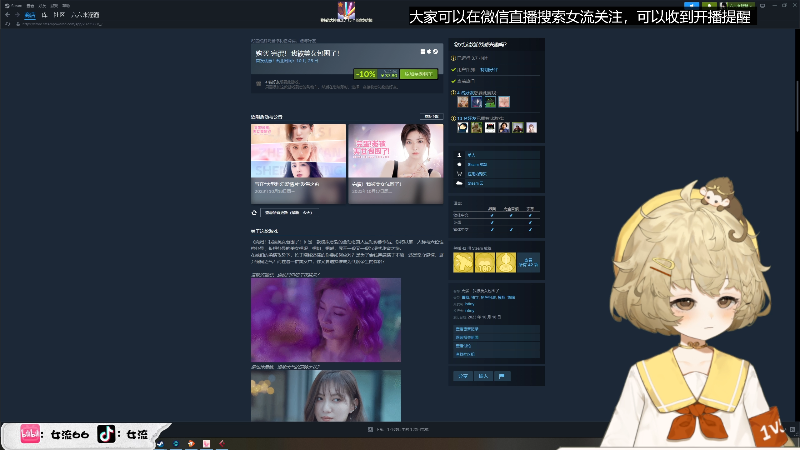The height and width of the screenshot is (450, 800).
Task: Click the flag report button
Action: 502,376
